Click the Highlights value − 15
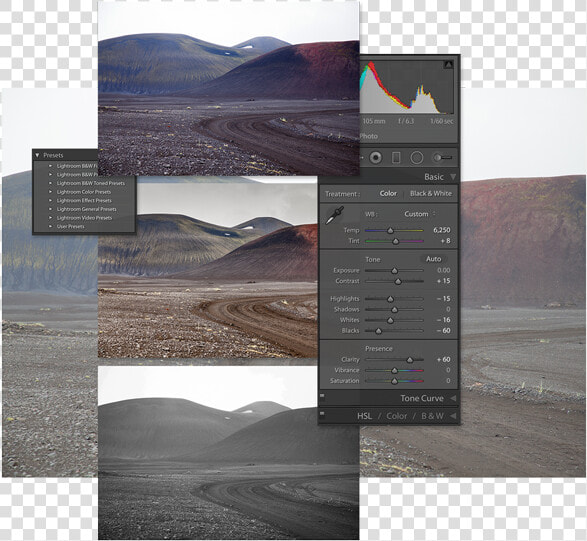587x541 pixels. (443, 299)
